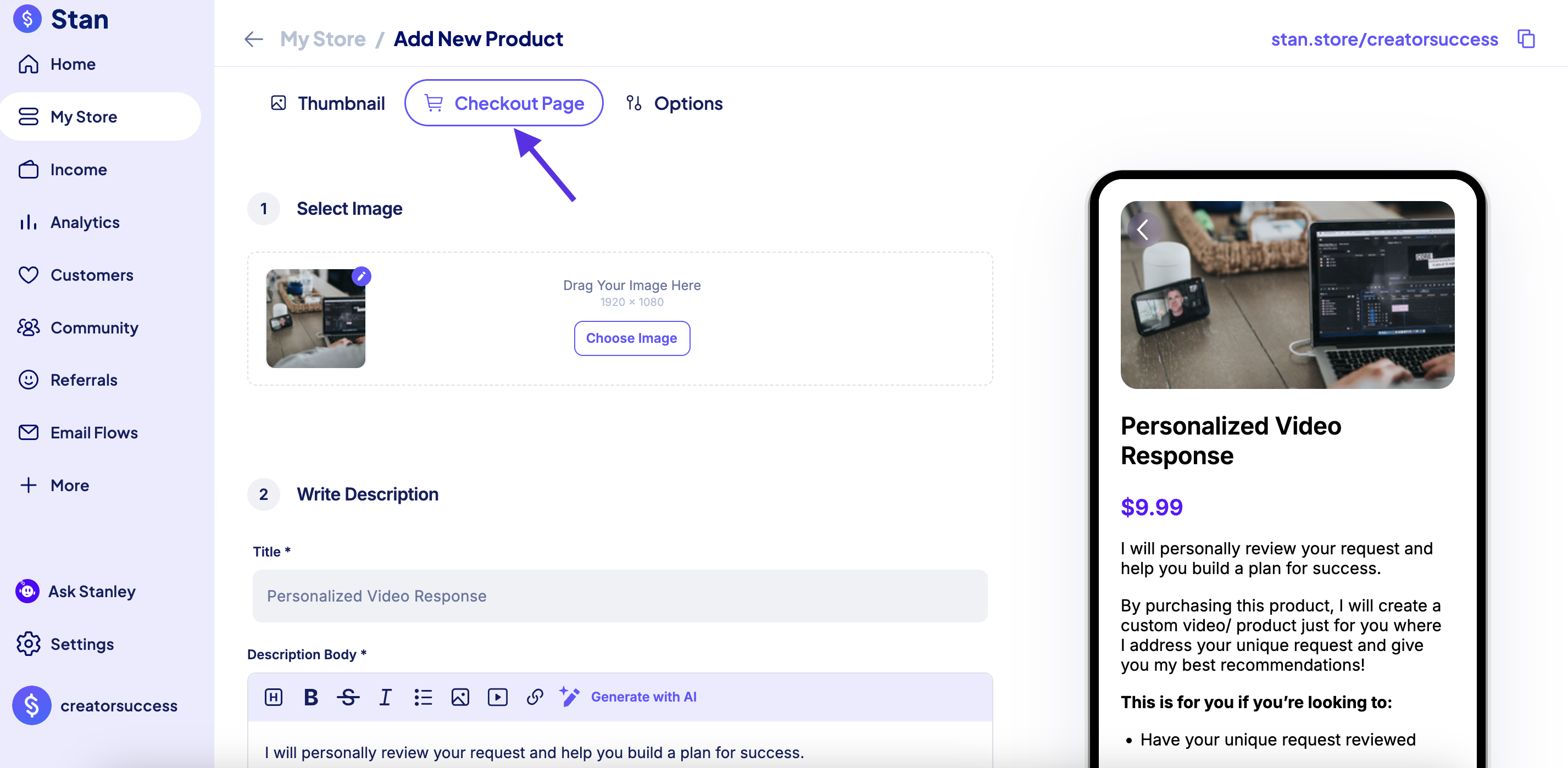This screenshot has height=768, width=1568.
Task: Switch to the Options tab
Action: (675, 103)
